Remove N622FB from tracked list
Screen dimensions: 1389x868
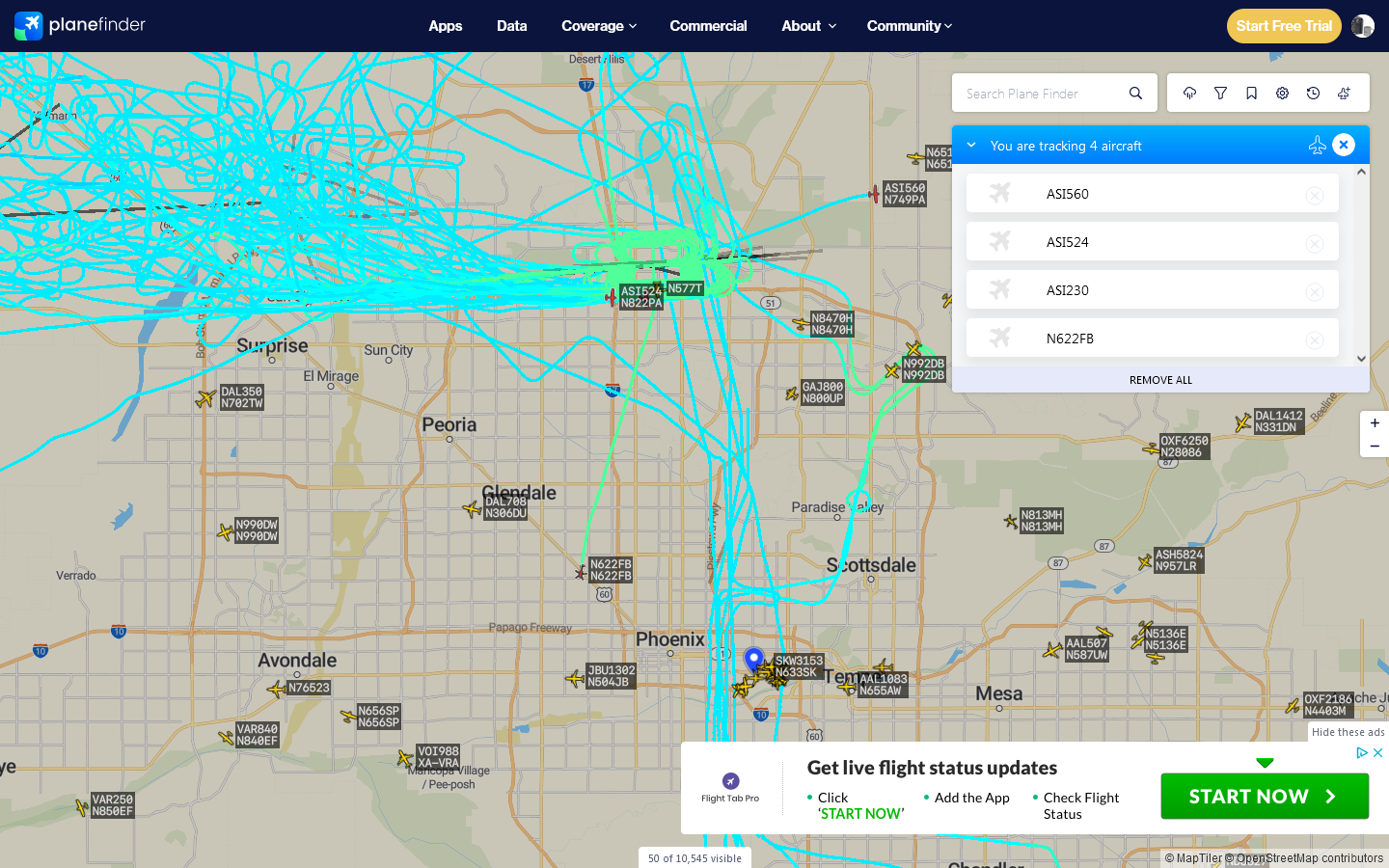pyautogui.click(x=1315, y=340)
